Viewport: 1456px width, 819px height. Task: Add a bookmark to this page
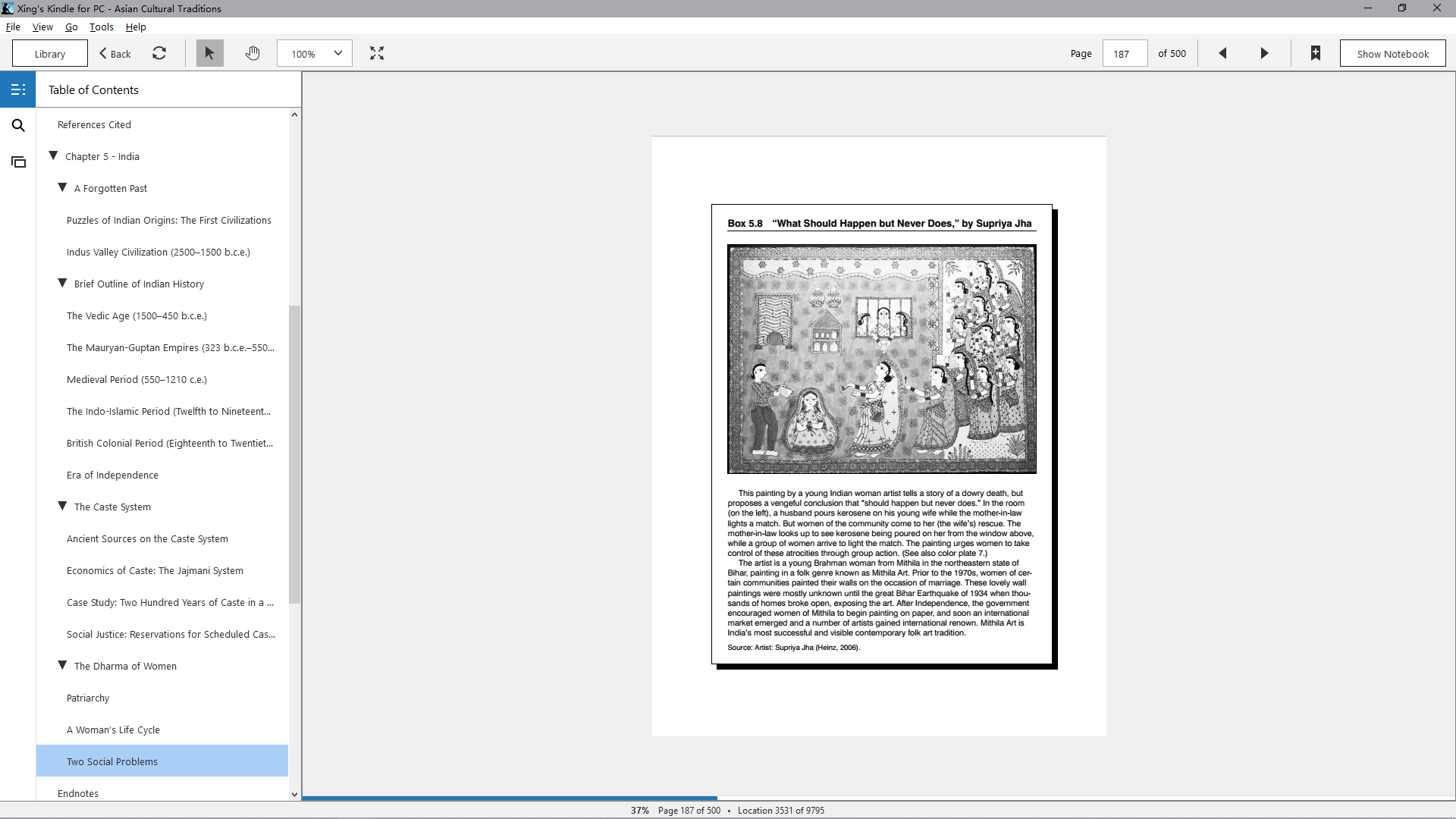(1316, 53)
